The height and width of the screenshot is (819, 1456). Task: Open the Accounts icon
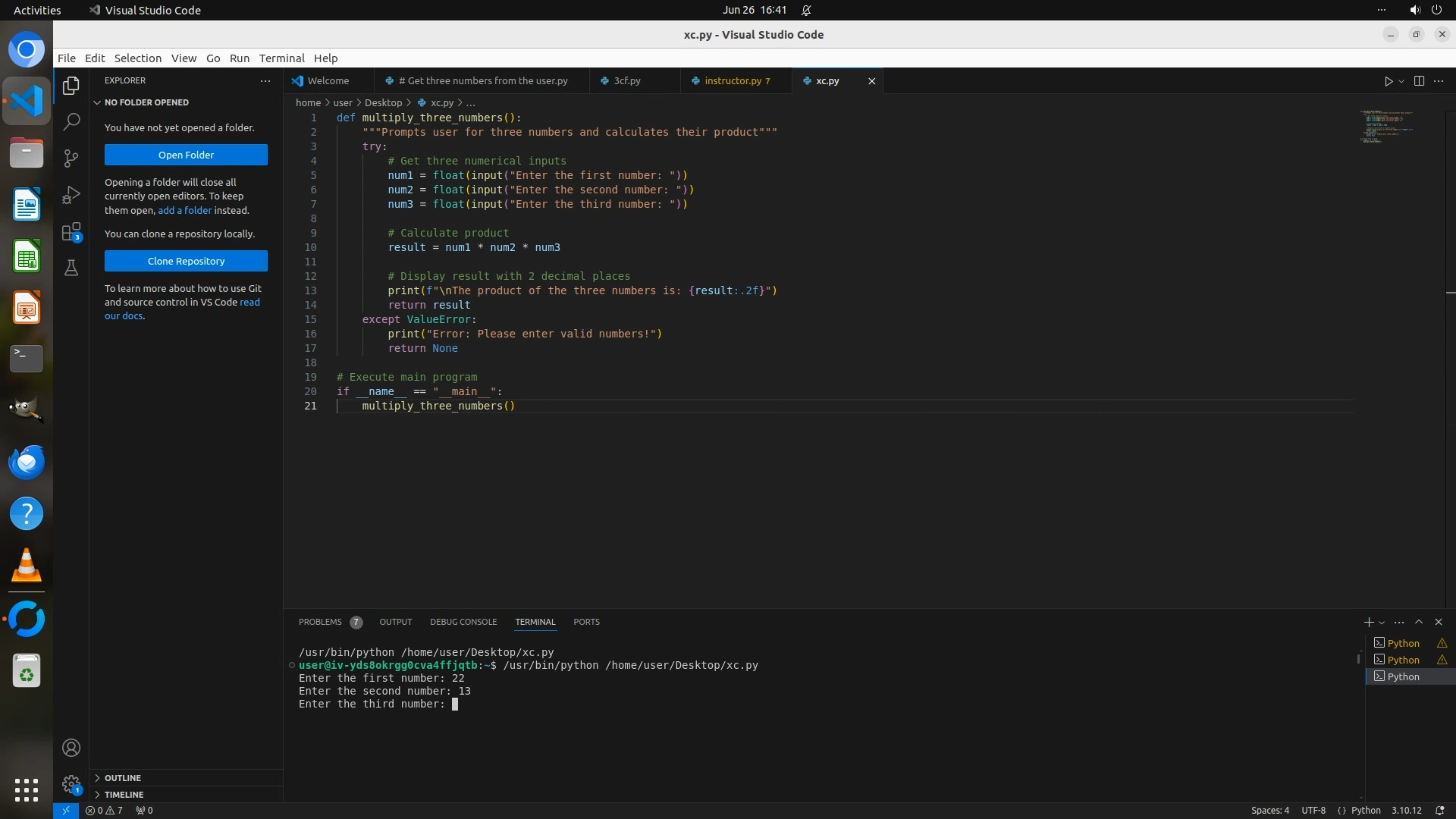pyautogui.click(x=71, y=748)
